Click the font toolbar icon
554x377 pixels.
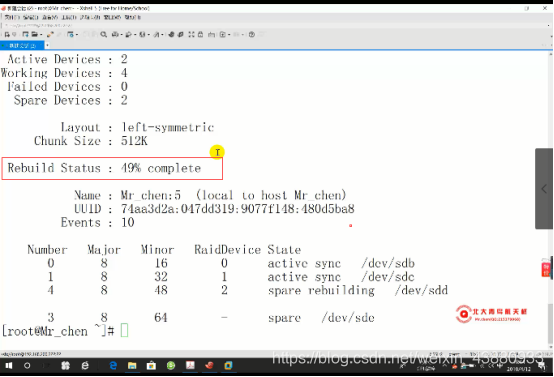(x=156, y=34)
